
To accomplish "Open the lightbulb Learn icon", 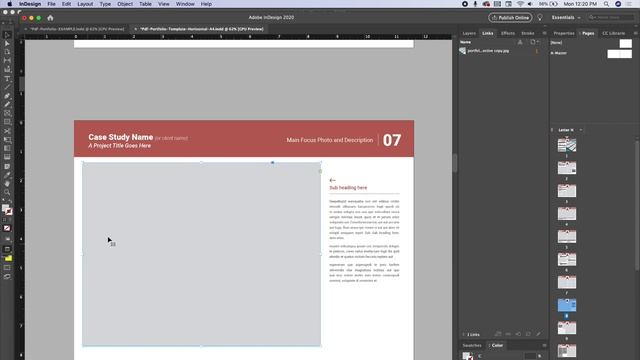I will [540, 18].
